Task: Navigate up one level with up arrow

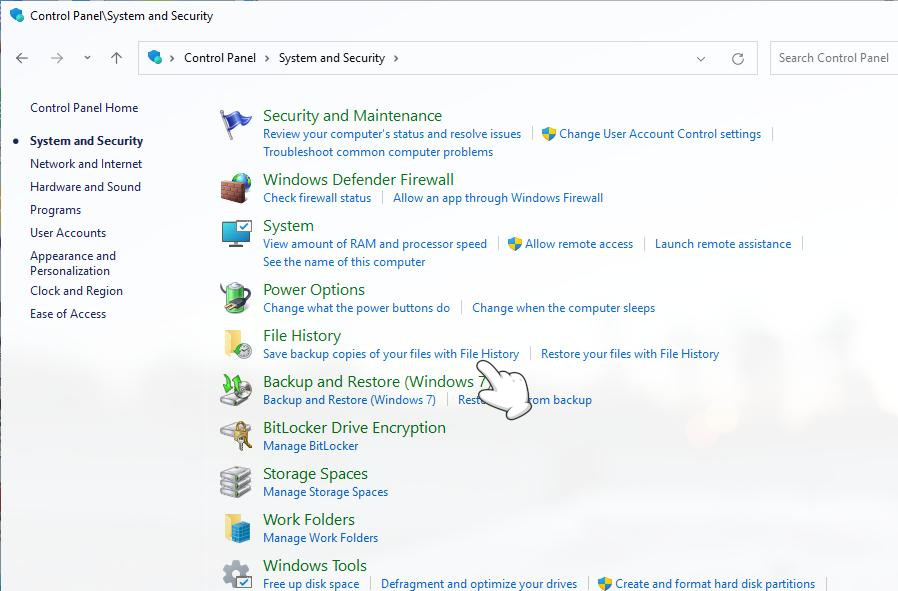Action: [x=116, y=58]
